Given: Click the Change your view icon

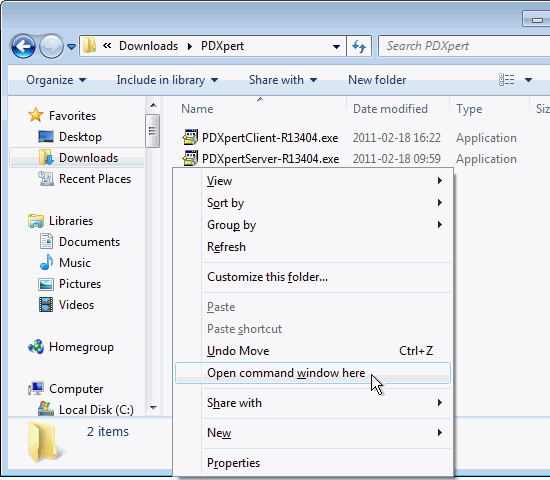Looking at the screenshot, I should [x=507, y=80].
